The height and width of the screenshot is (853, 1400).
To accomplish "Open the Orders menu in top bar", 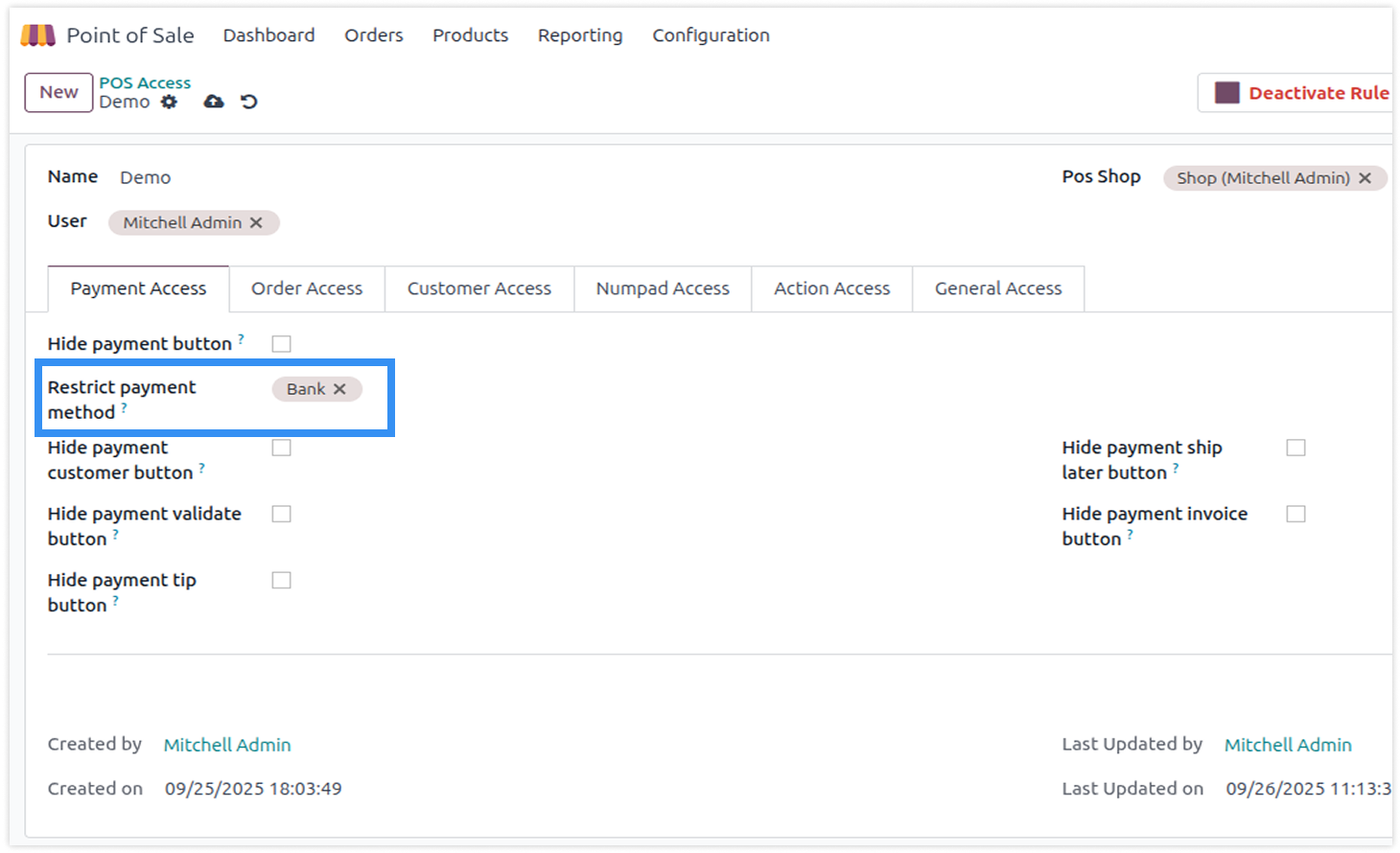I will click(373, 35).
